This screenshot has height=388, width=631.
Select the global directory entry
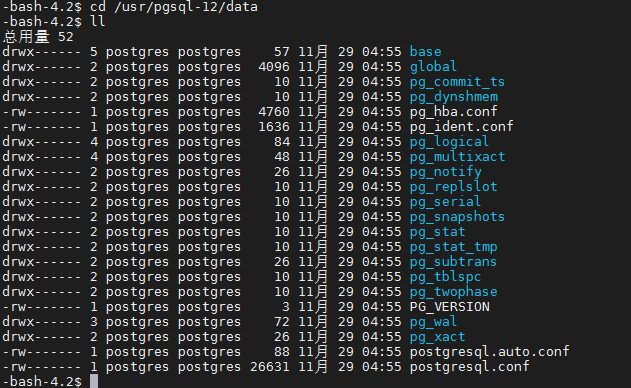tap(433, 66)
